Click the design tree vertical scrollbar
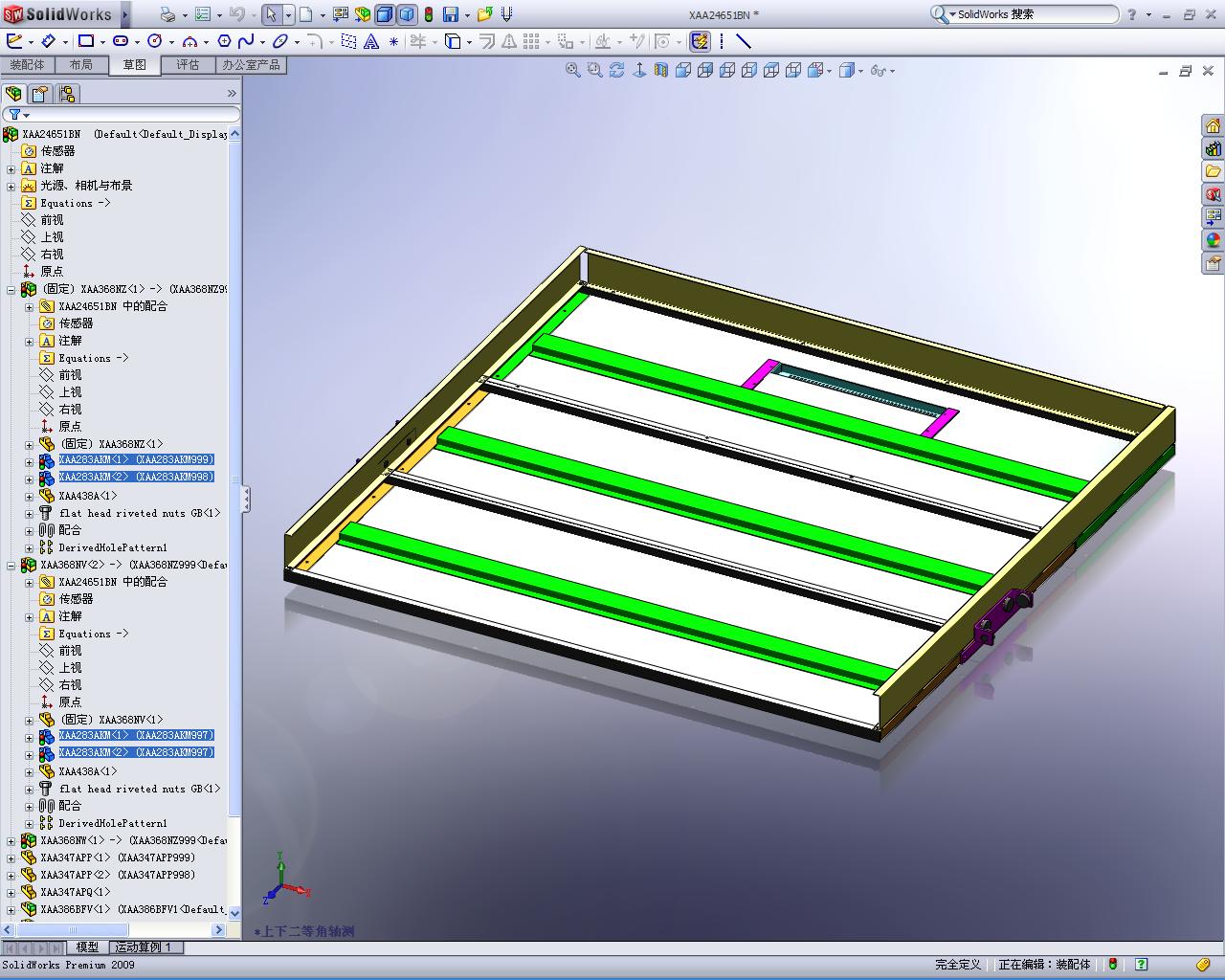1225x980 pixels. point(234,523)
